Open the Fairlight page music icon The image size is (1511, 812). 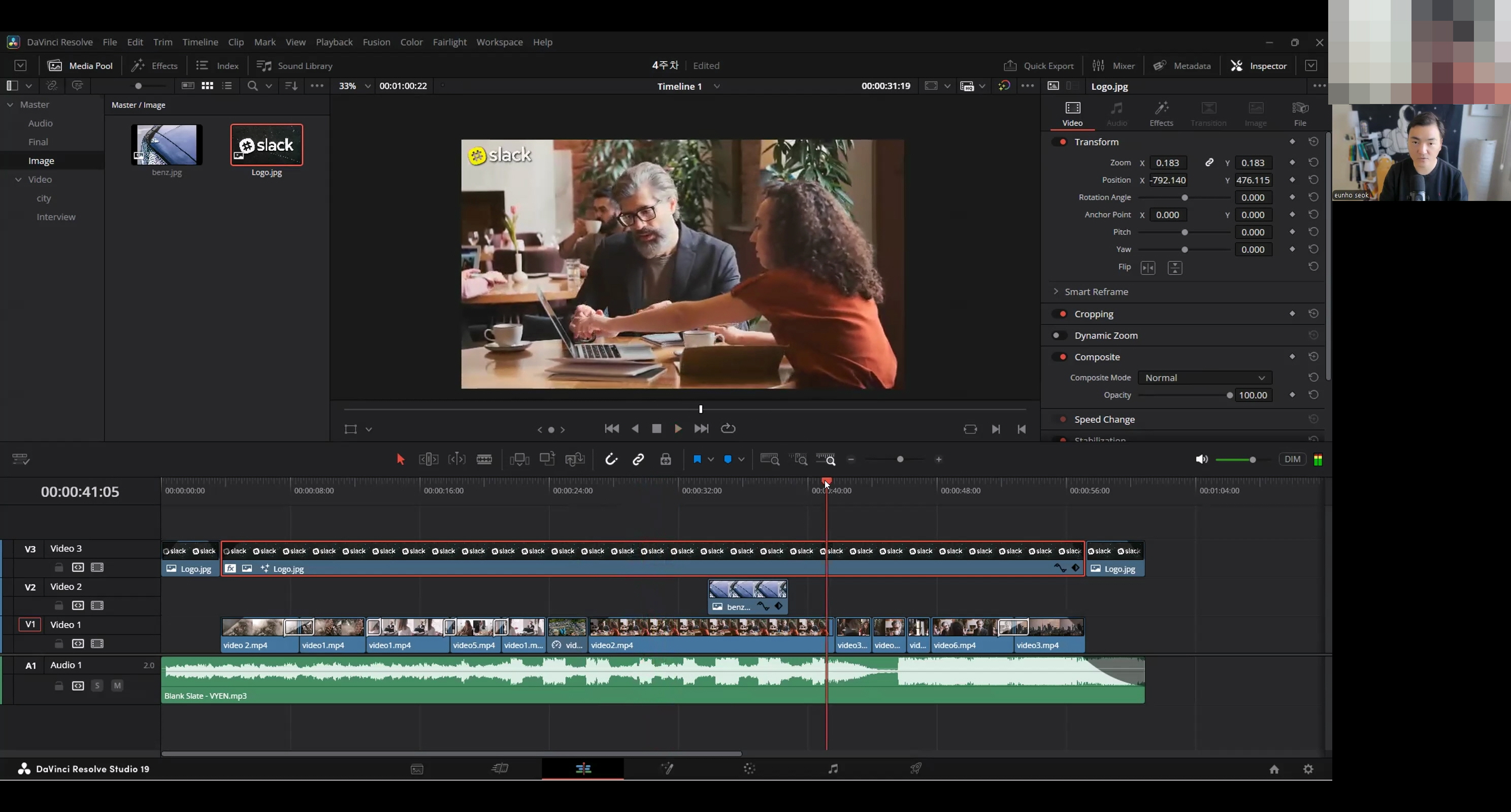click(x=833, y=769)
